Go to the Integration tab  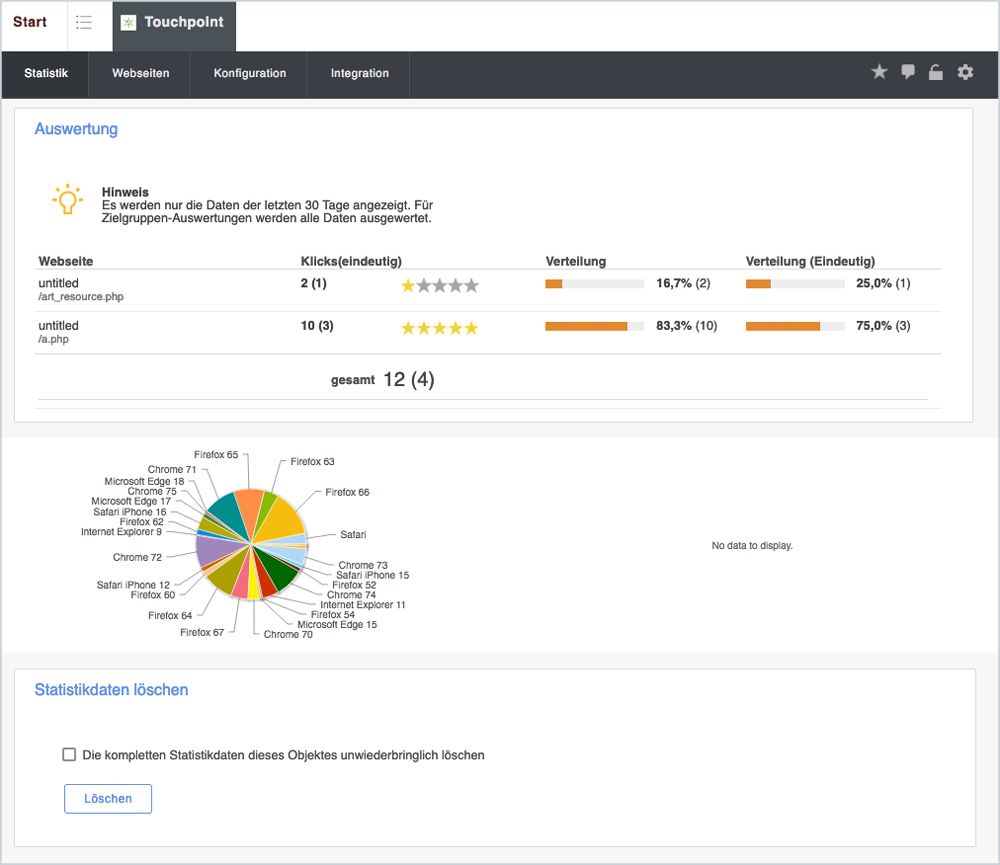click(360, 73)
